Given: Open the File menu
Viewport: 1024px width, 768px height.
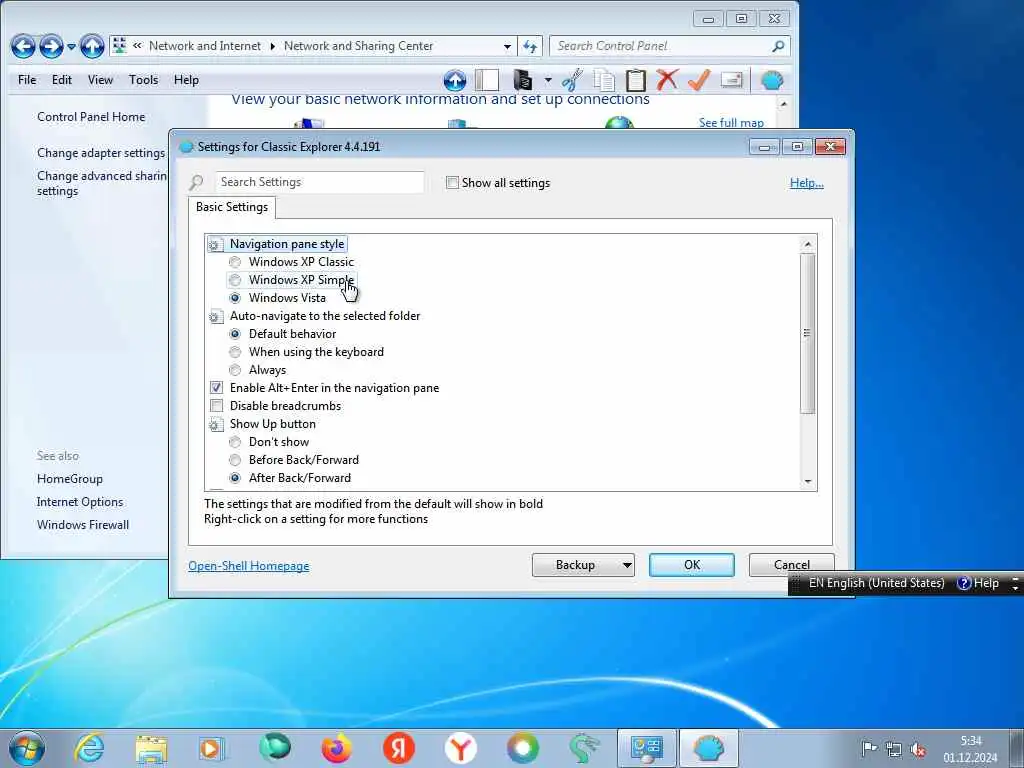Looking at the screenshot, I should (27, 80).
